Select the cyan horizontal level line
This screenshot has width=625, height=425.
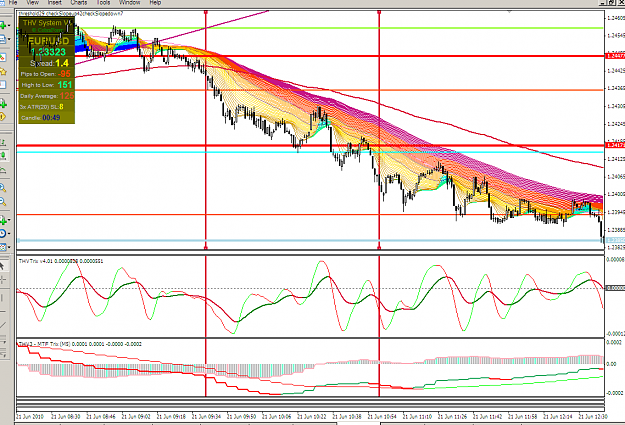(x=310, y=152)
